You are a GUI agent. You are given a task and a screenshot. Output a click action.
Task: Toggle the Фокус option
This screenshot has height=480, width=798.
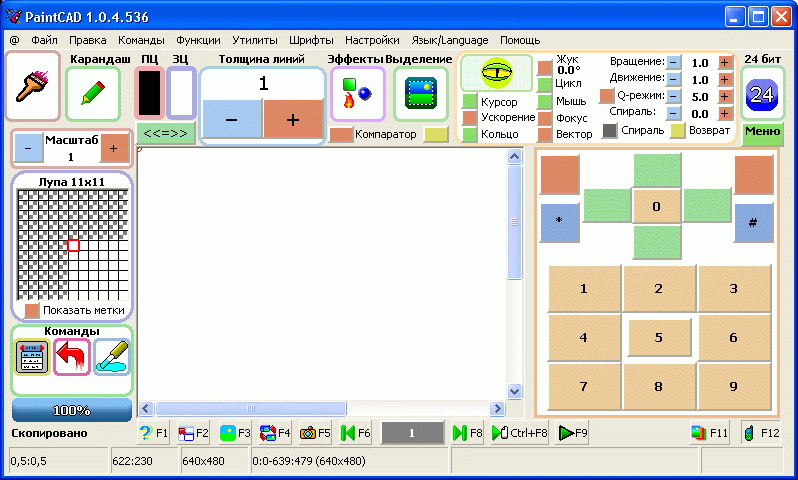click(545, 118)
